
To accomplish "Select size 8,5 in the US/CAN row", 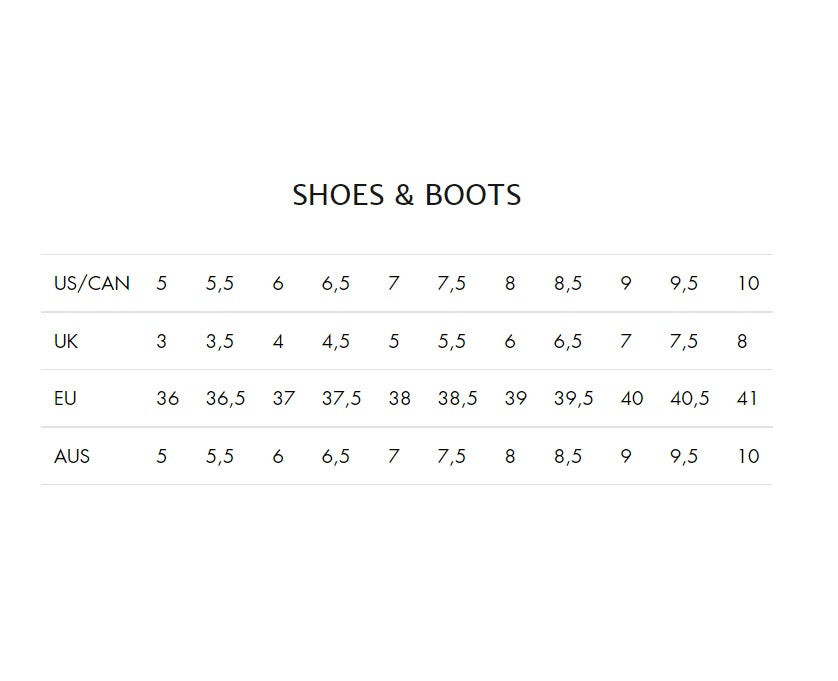I will 568,283.
